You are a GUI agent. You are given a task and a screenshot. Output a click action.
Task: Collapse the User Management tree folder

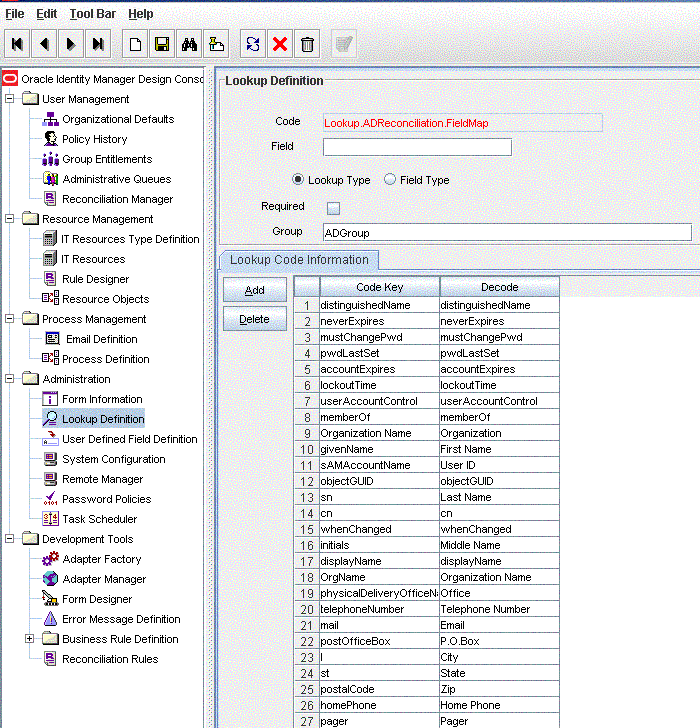coord(10,99)
